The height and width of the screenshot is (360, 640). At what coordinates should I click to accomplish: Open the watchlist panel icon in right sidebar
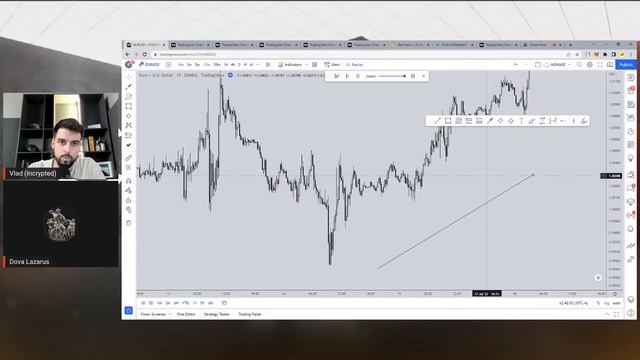[631, 78]
